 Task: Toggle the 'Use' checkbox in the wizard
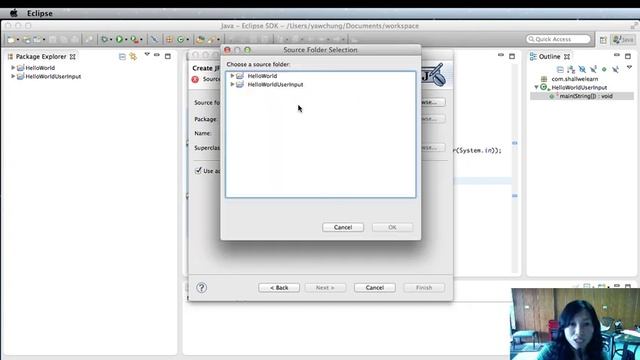198,171
